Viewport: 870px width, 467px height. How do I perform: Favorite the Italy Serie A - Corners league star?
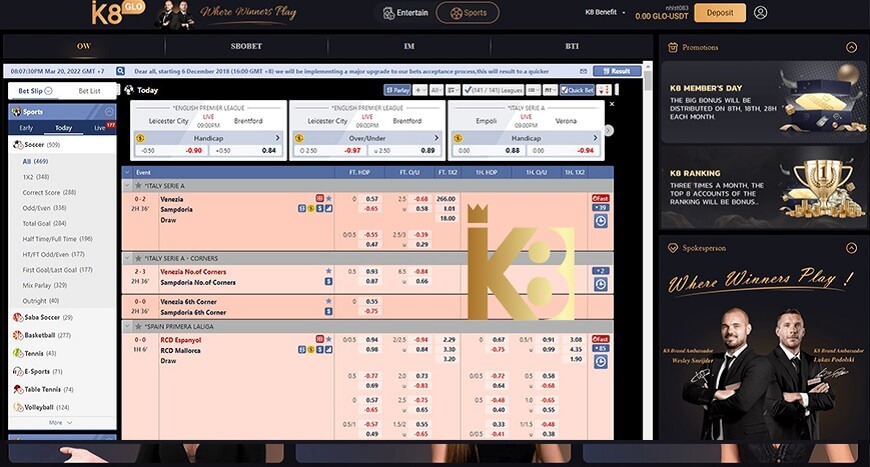(139, 258)
